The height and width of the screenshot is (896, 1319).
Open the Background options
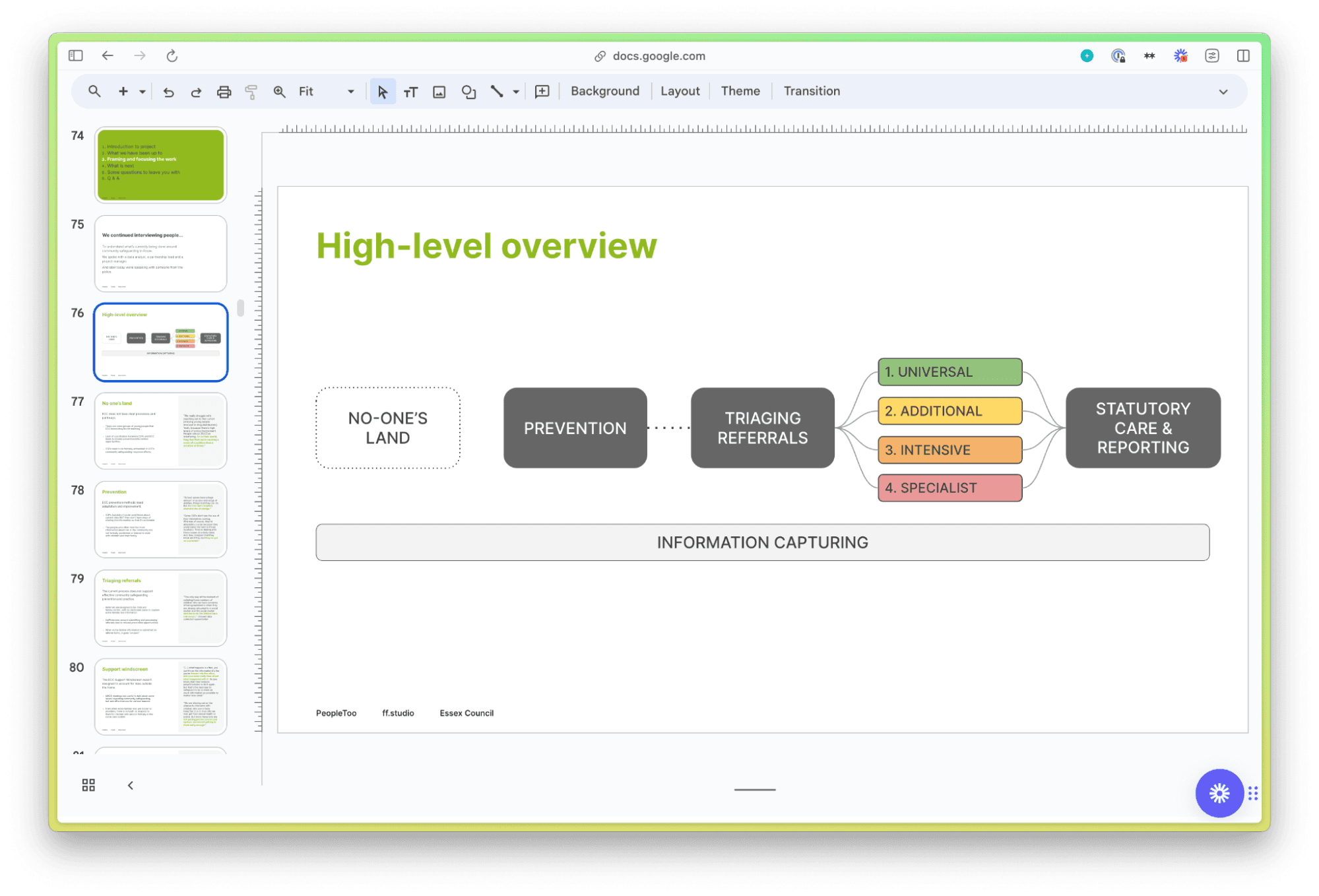605,91
